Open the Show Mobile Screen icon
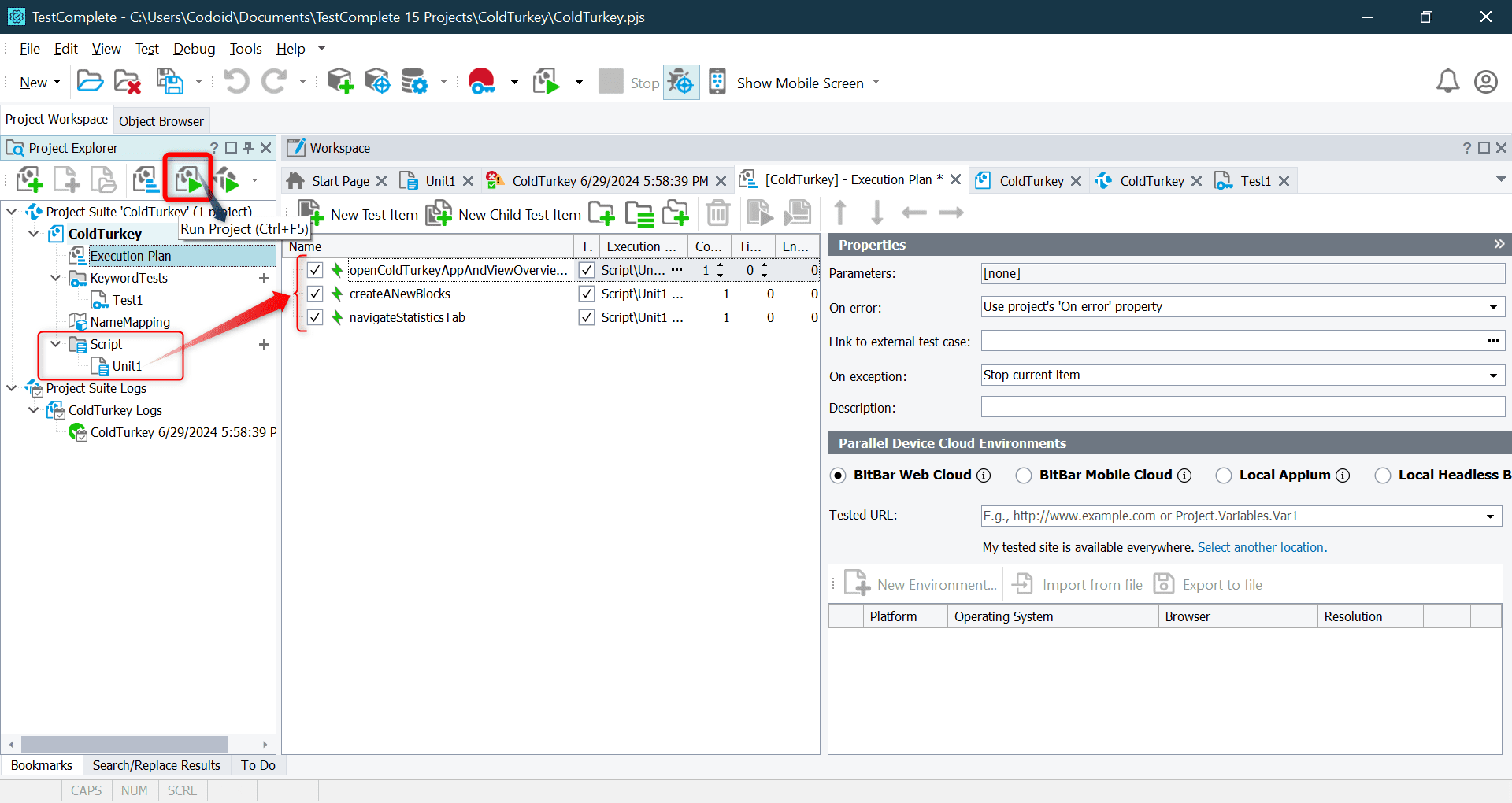The height and width of the screenshot is (803, 1512). 717,81
